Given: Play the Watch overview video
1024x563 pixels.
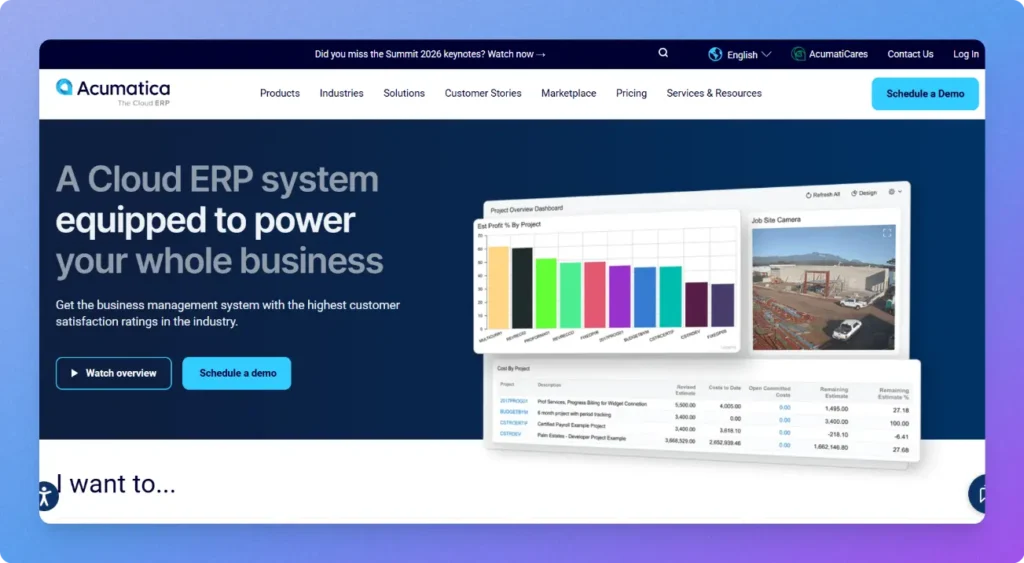Looking at the screenshot, I should click(x=114, y=373).
